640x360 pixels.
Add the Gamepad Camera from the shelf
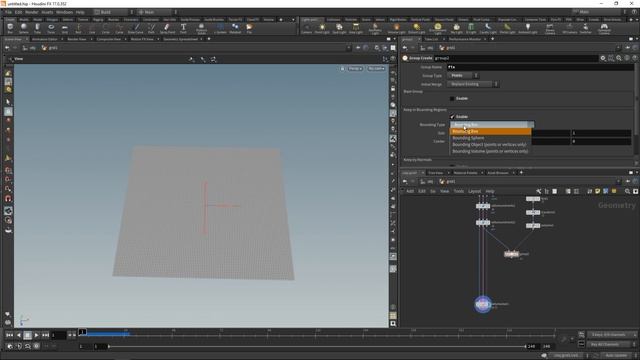[x=604, y=28]
